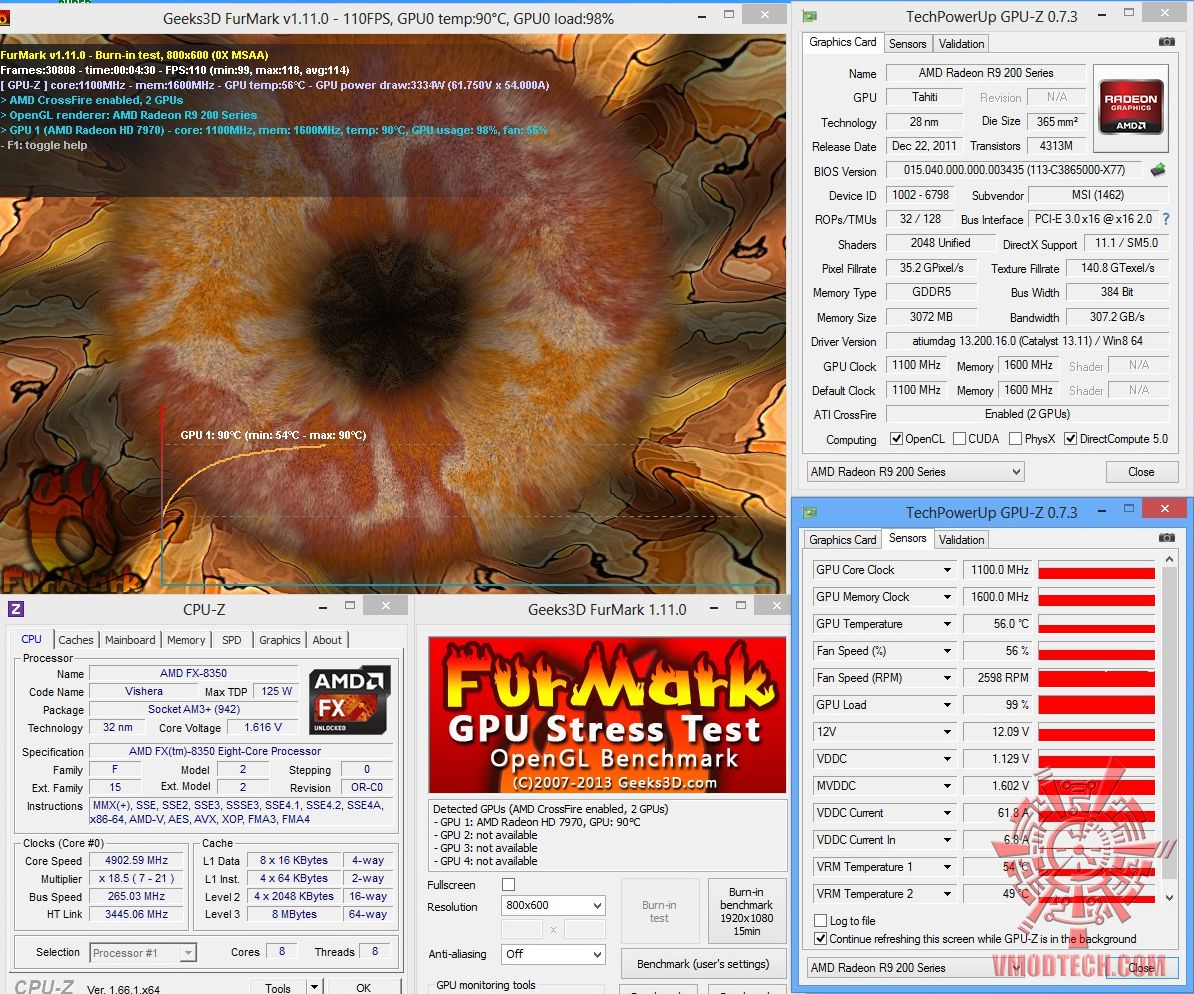Viewport: 1194px width, 994px height.
Task: Click the CPU-Z Code Name value Vishera
Action: point(143,691)
